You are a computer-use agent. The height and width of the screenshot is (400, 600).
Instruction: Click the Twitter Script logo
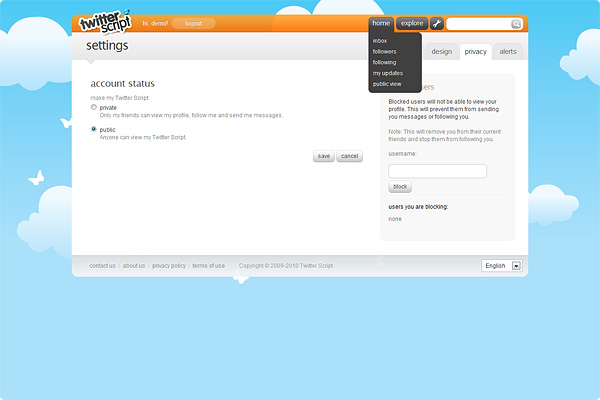(105, 23)
